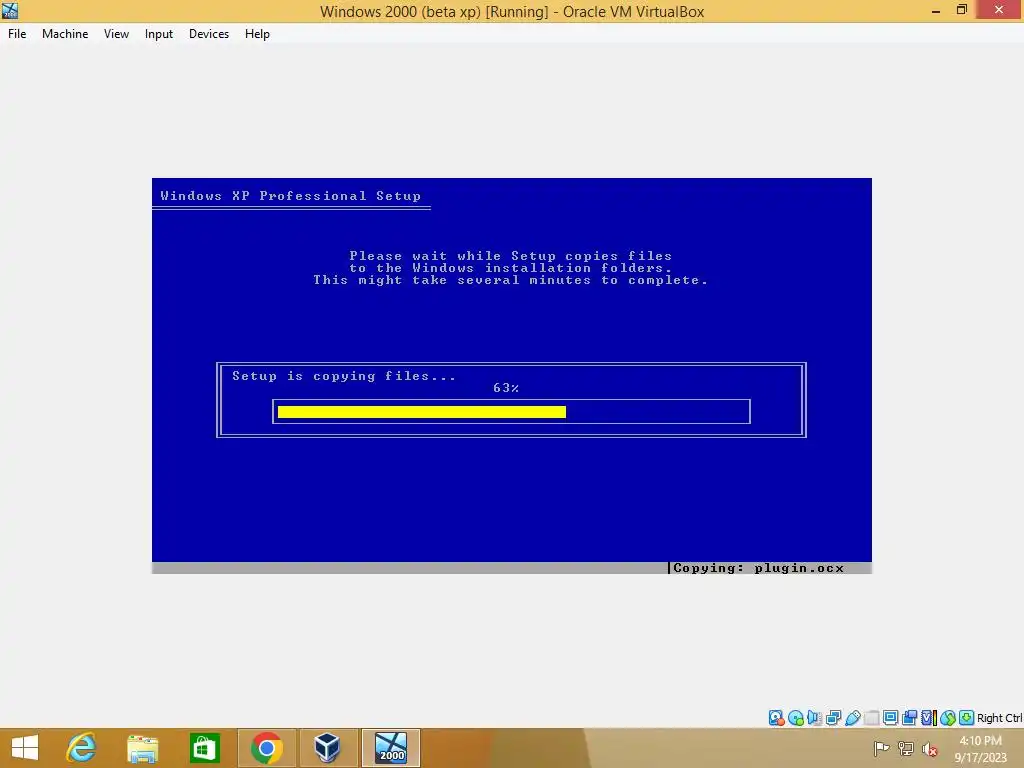Click the virtualization CPU indicator icon
This screenshot has height=768, width=1024.
(x=929, y=718)
